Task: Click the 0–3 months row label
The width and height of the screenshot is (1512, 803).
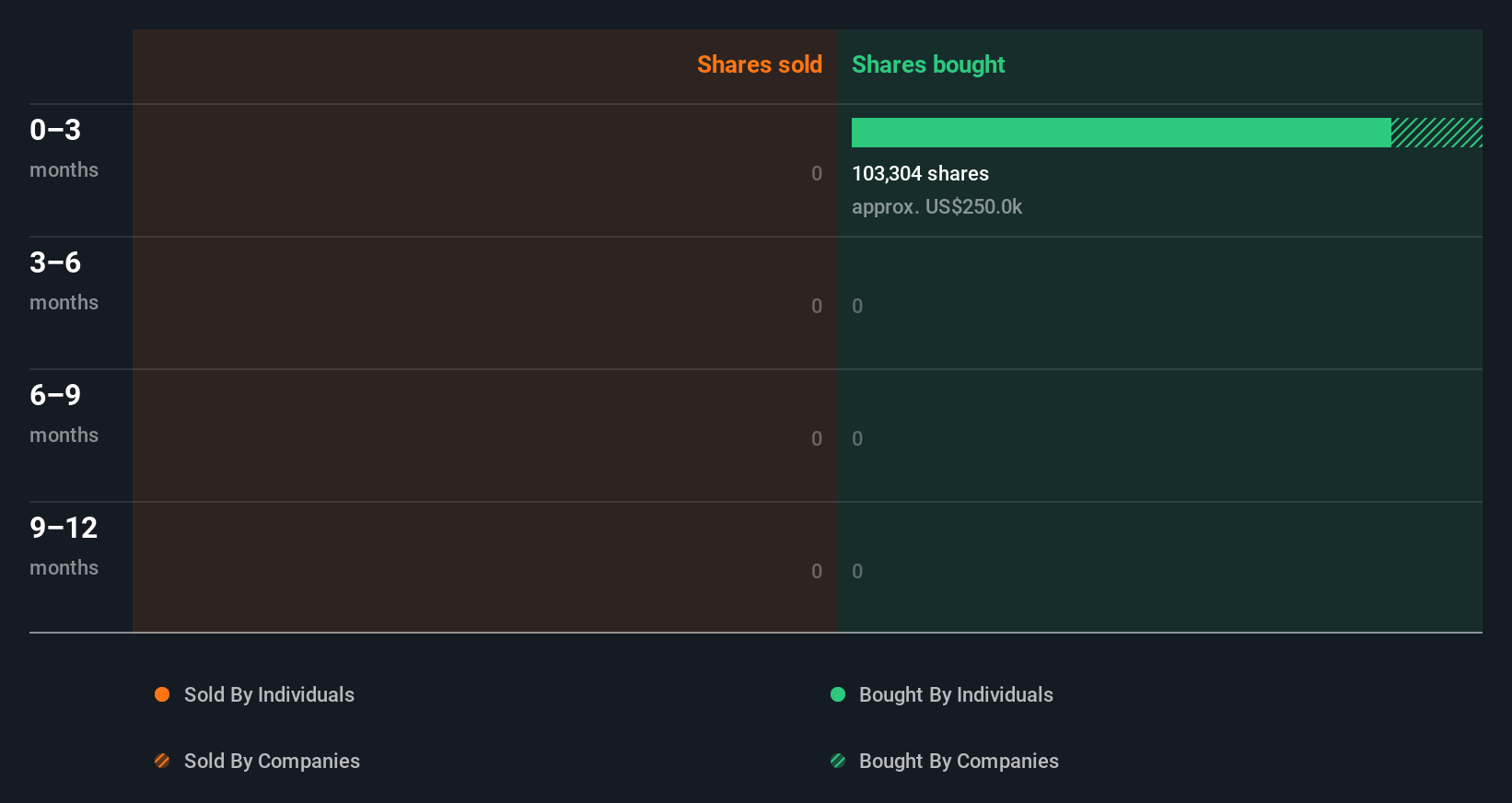Action: (64, 147)
